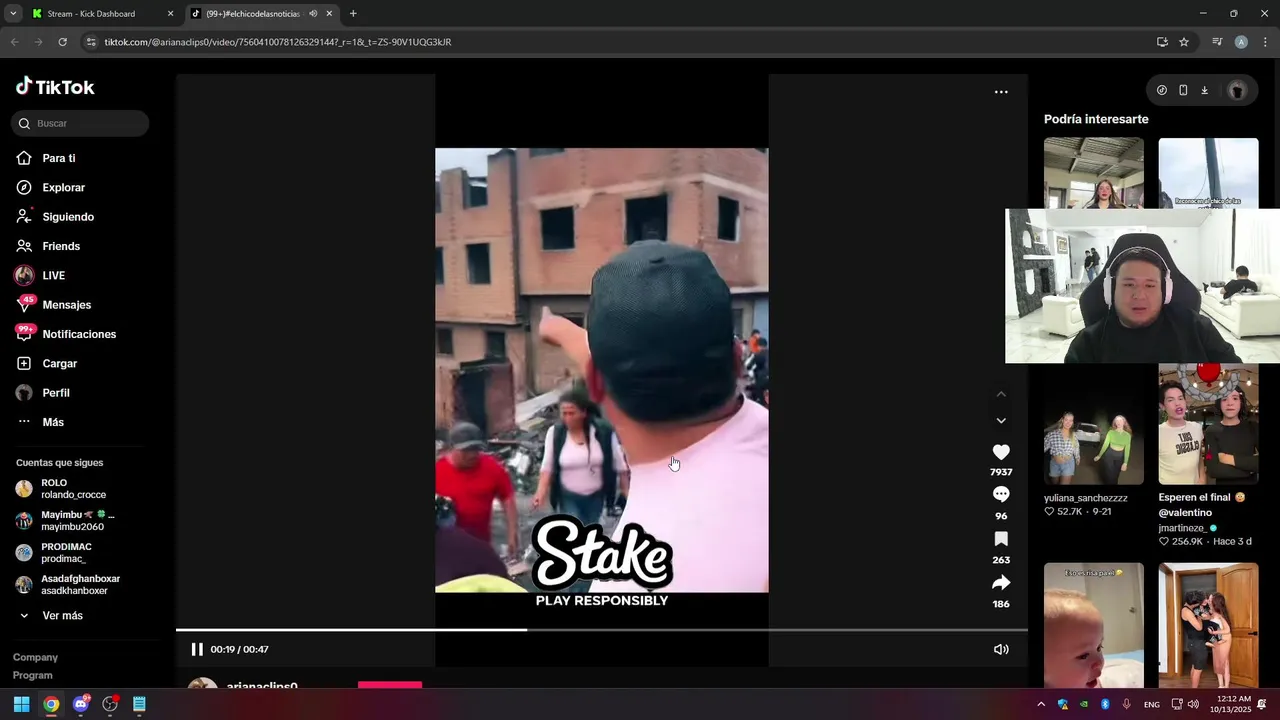Bookmark the video to favorites
1280x720 pixels.
coord(1001,539)
